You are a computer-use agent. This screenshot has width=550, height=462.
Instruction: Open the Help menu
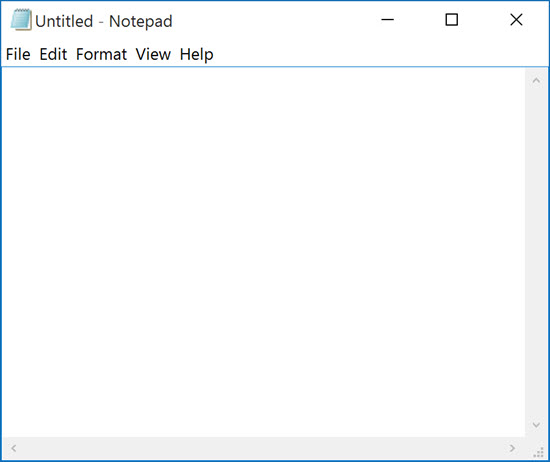click(x=196, y=54)
